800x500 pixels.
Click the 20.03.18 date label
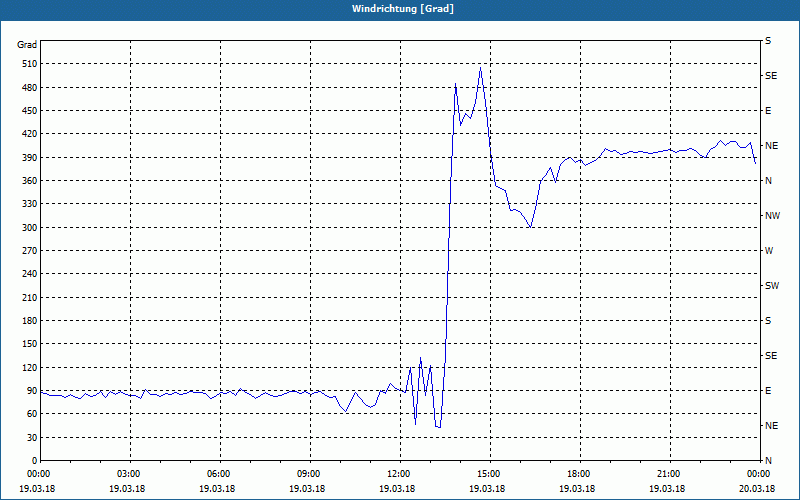click(757, 489)
